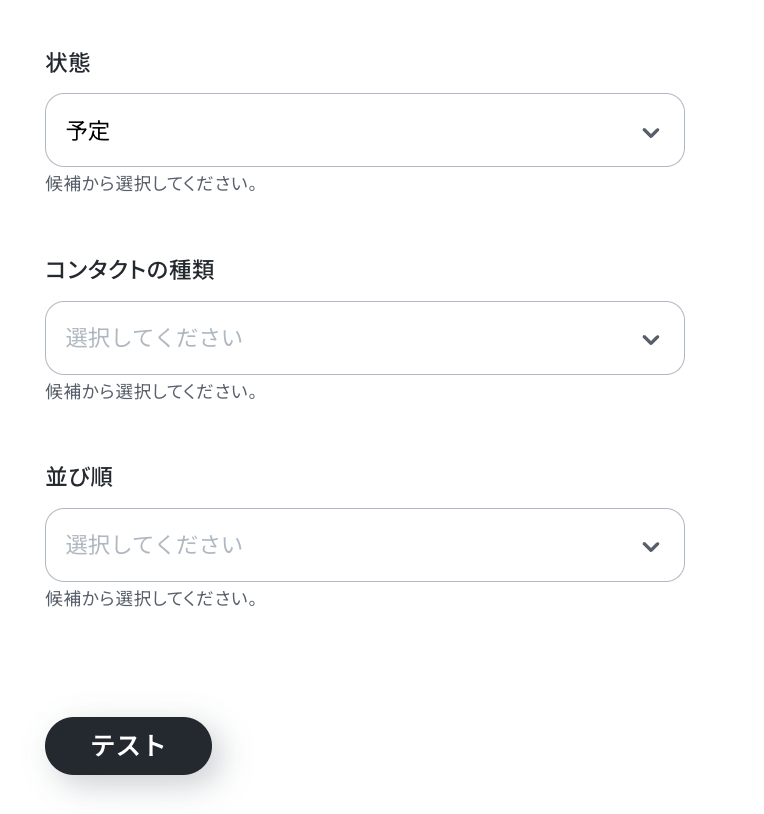This screenshot has width=764, height=814.
Task: Click helper text below コンタクトの種類 dropdown
Action: tap(152, 391)
